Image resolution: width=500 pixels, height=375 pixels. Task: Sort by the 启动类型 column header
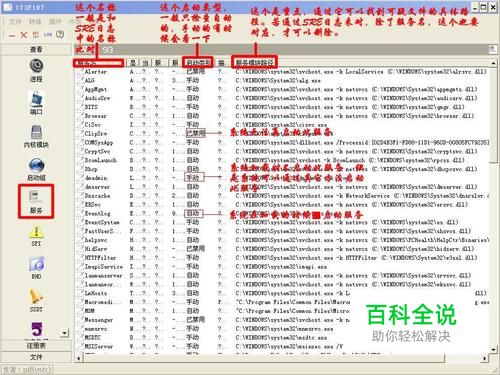tap(198, 62)
